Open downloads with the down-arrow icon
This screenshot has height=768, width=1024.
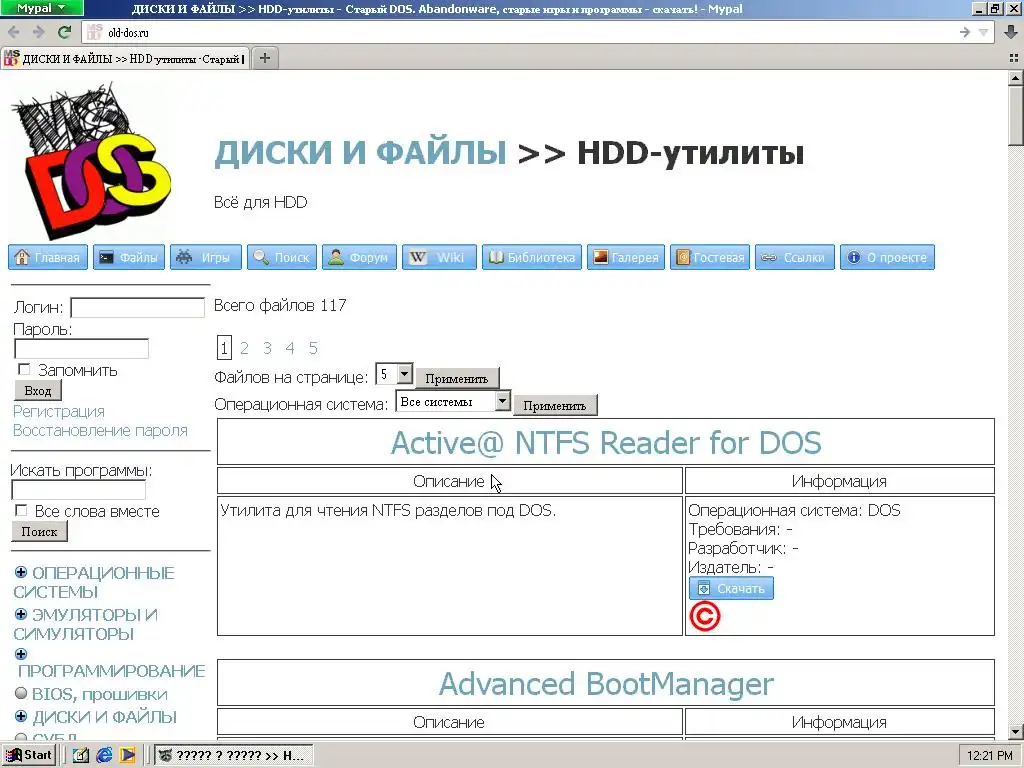[1010, 32]
